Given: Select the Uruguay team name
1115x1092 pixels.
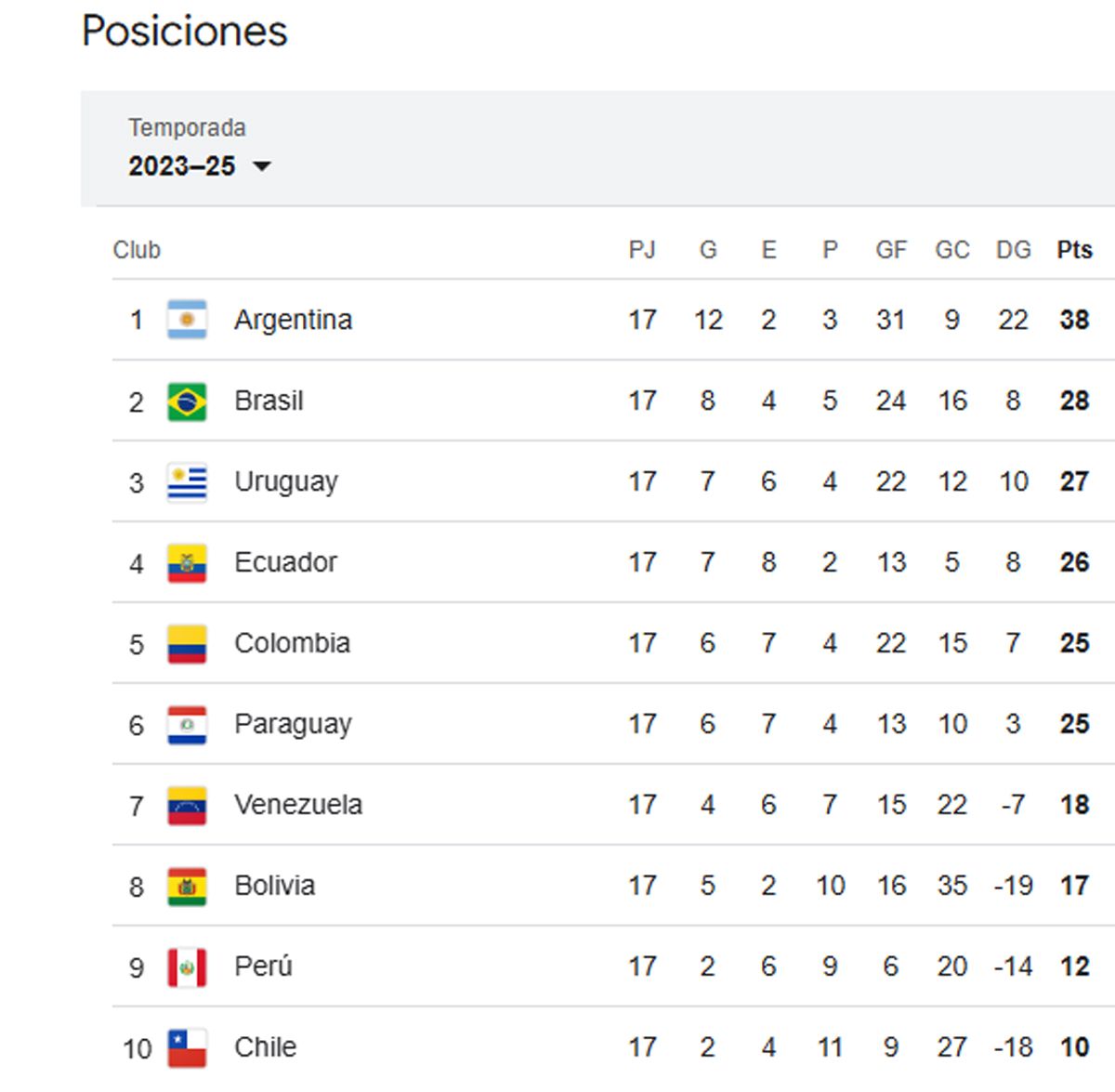Looking at the screenshot, I should [286, 482].
